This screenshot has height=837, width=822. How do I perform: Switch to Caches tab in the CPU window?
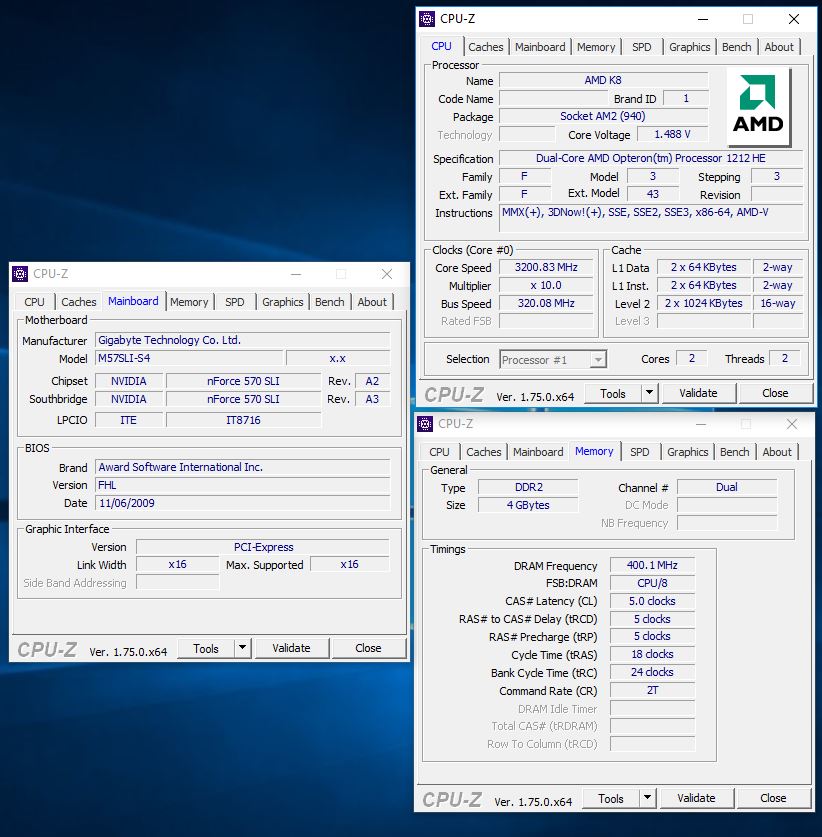(x=486, y=47)
